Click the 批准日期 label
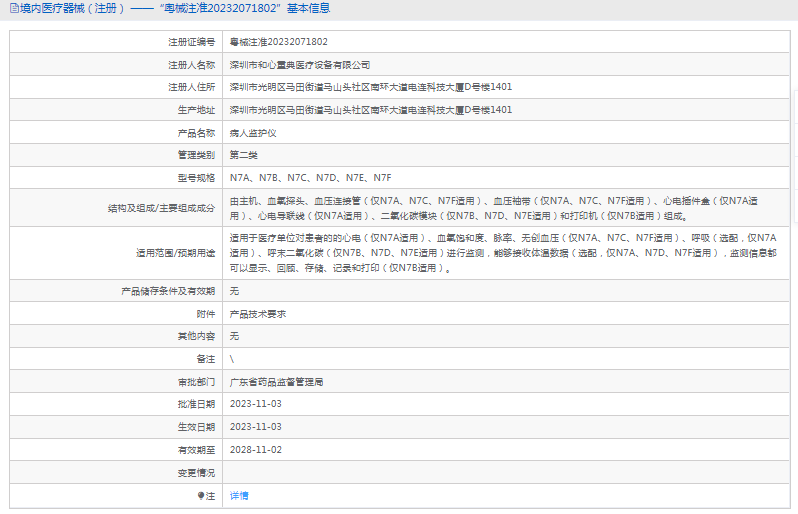This screenshot has width=798, height=514. [196, 404]
